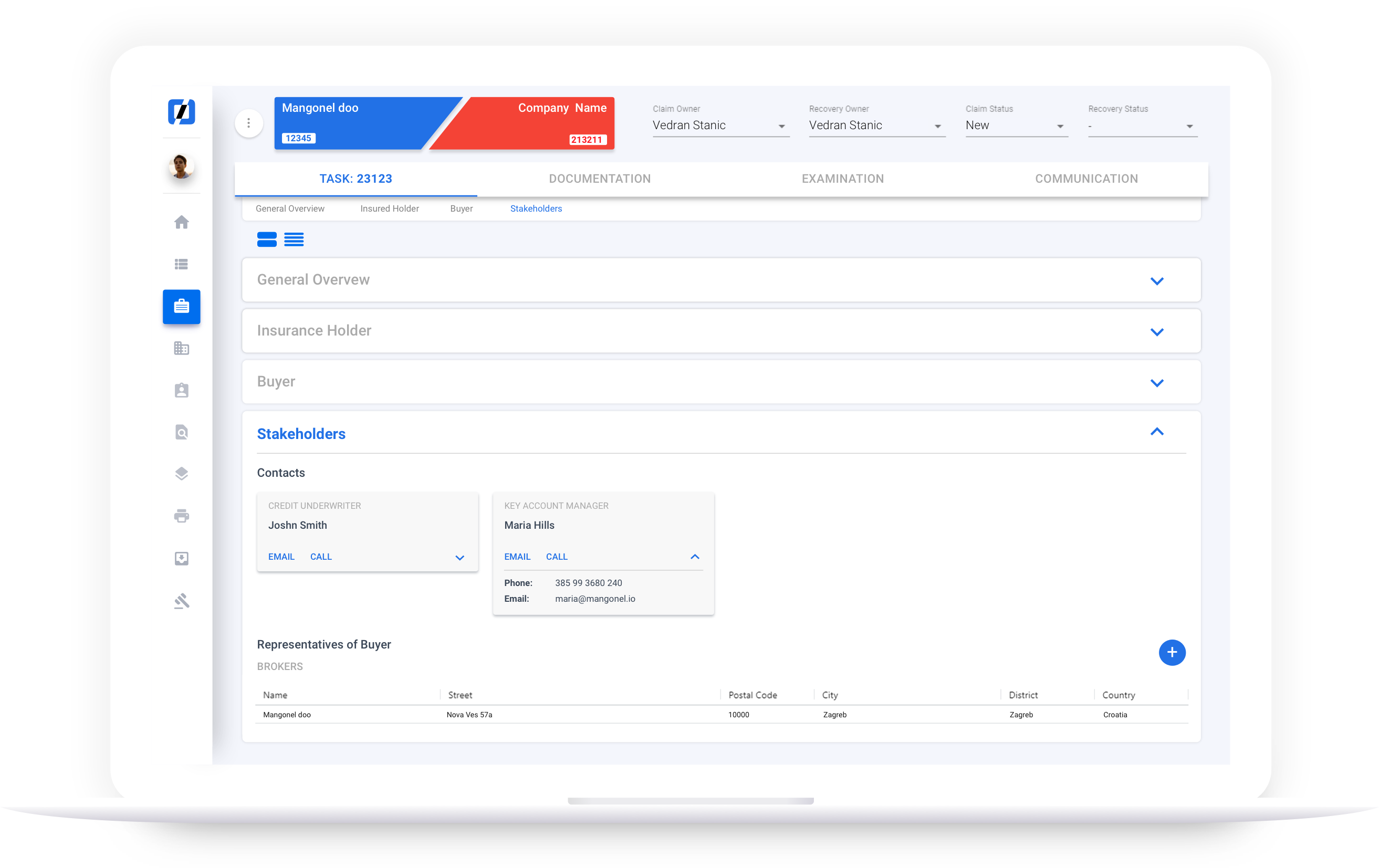Click the District column header
Image resolution: width=1380 pixels, height=868 pixels.
(x=1023, y=695)
